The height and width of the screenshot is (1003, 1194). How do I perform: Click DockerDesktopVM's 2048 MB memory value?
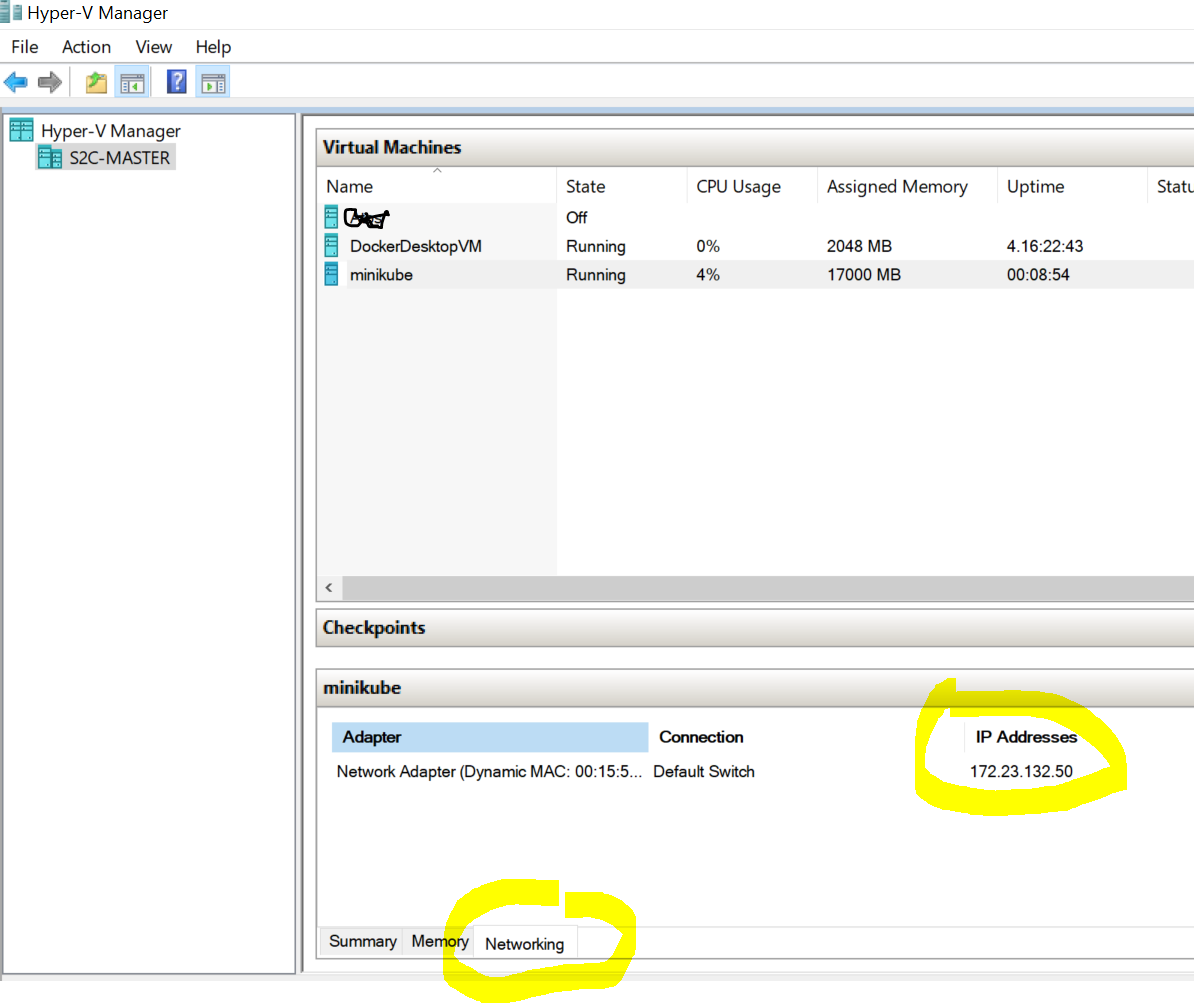(859, 246)
